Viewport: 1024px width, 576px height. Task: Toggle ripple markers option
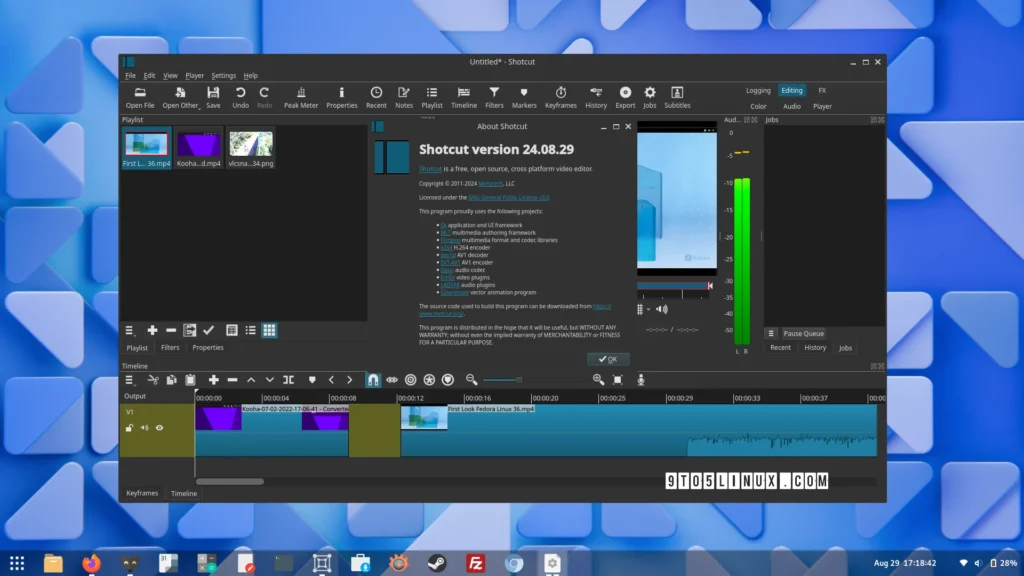coord(447,379)
